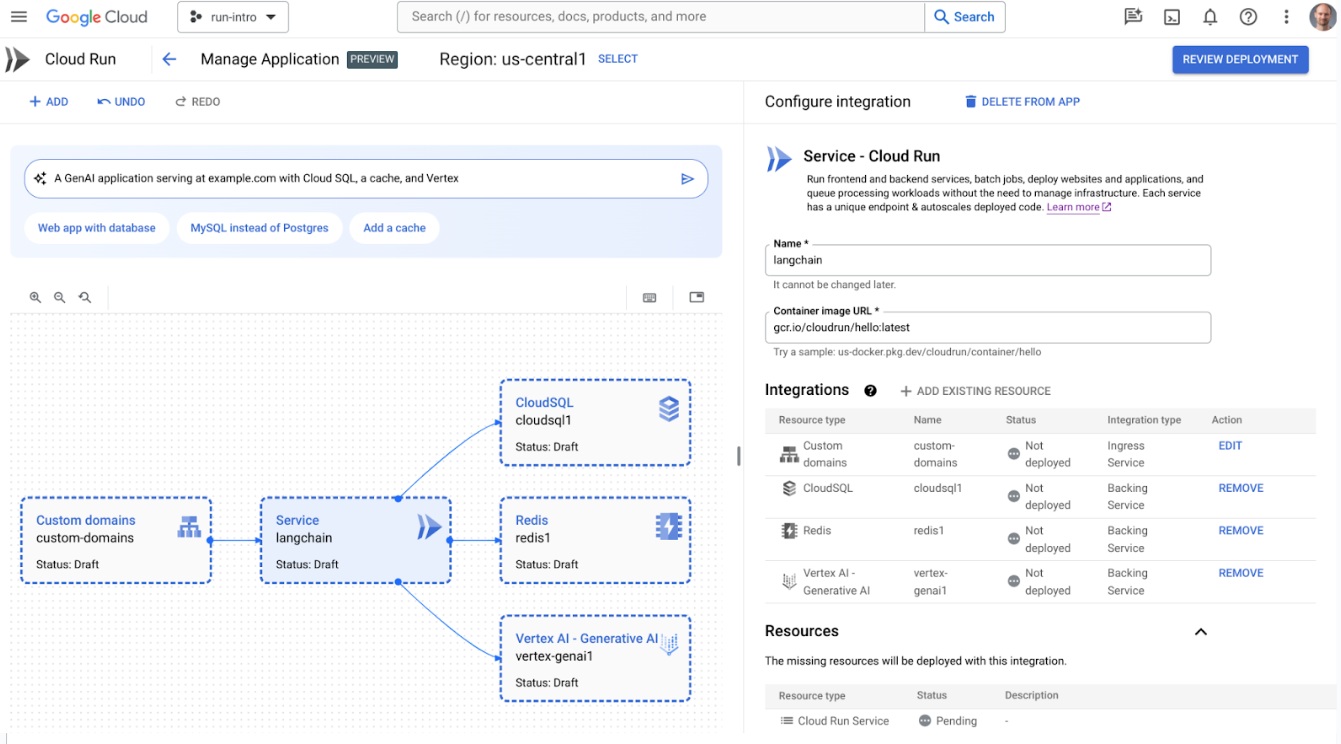Click REMOVE for the CloudSQL integration

[x=1241, y=488]
